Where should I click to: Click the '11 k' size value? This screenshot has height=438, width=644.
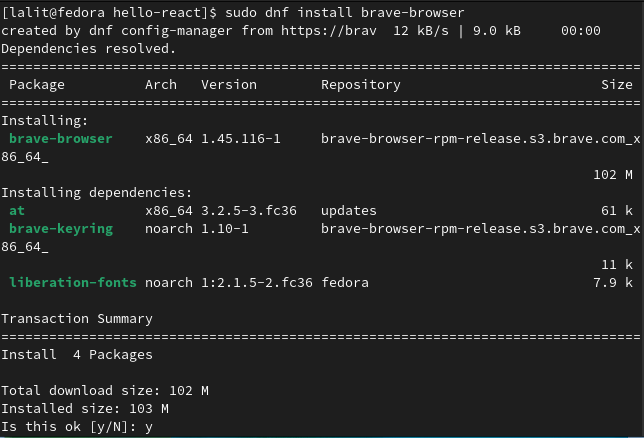pos(617,265)
